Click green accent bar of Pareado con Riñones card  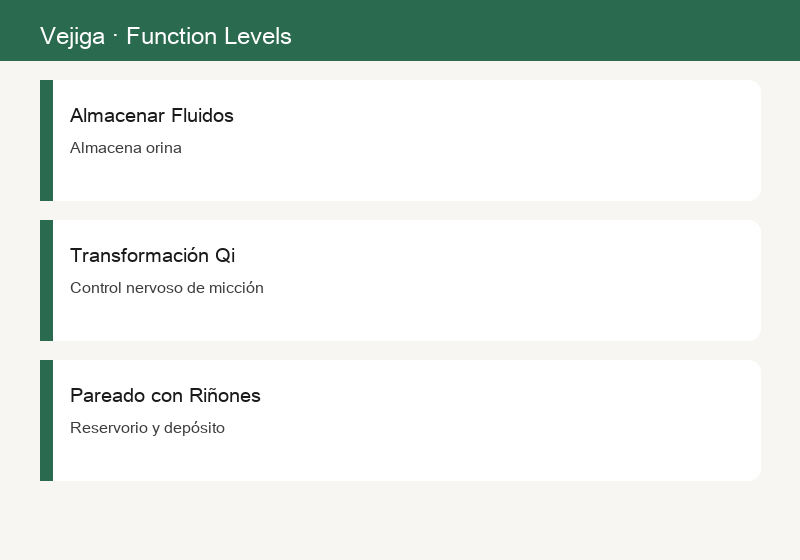[46, 420]
